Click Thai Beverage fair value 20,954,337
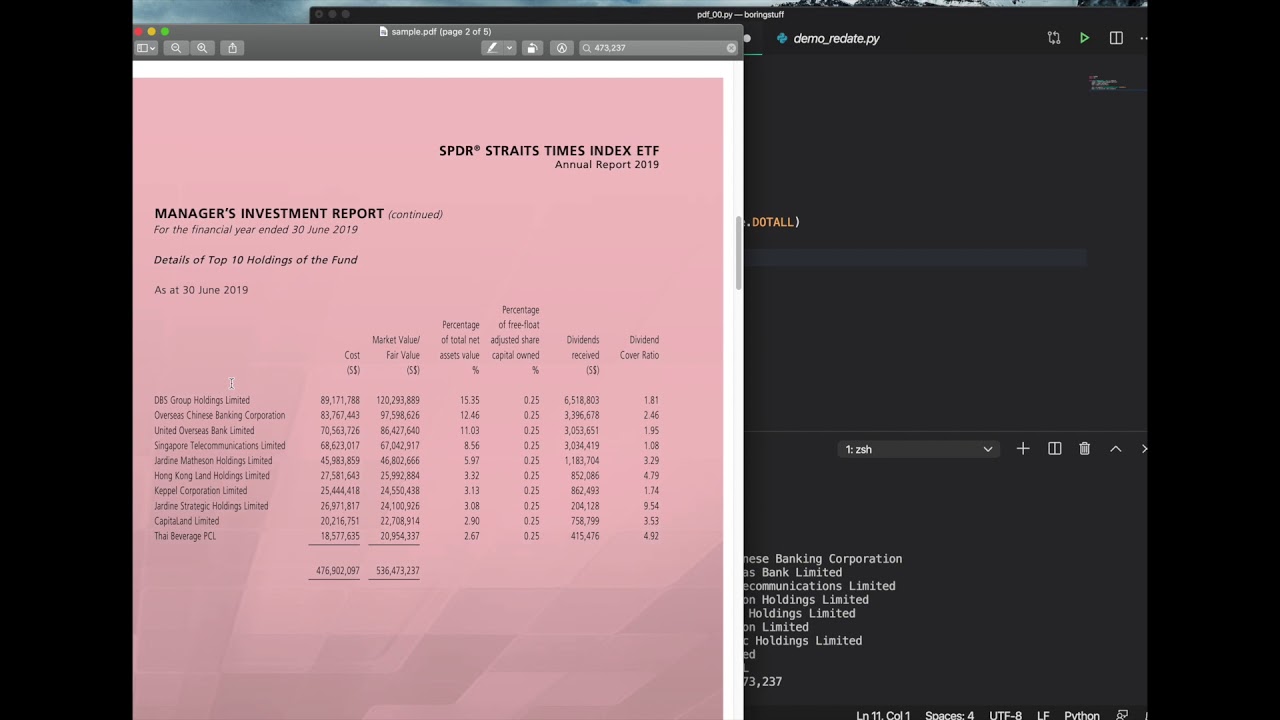 point(400,535)
